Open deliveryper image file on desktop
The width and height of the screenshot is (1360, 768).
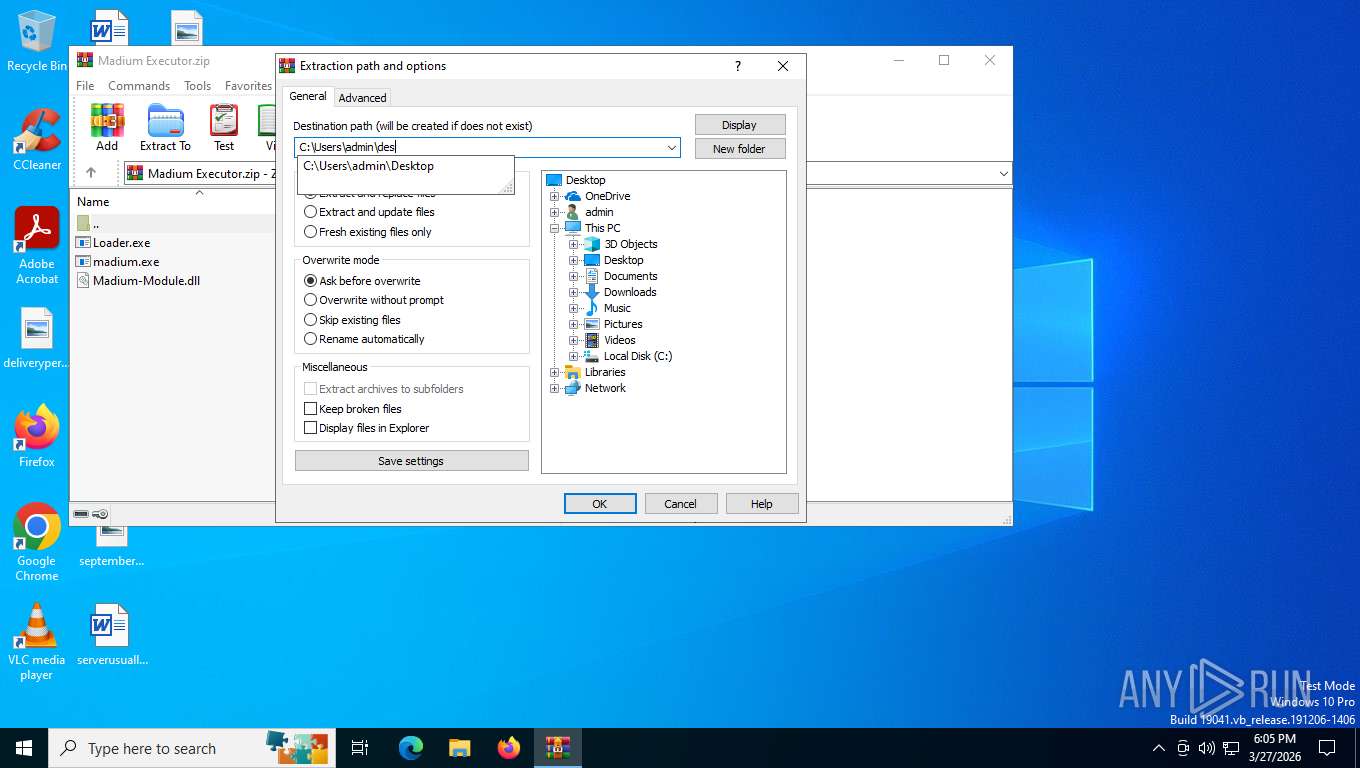[x=37, y=338]
